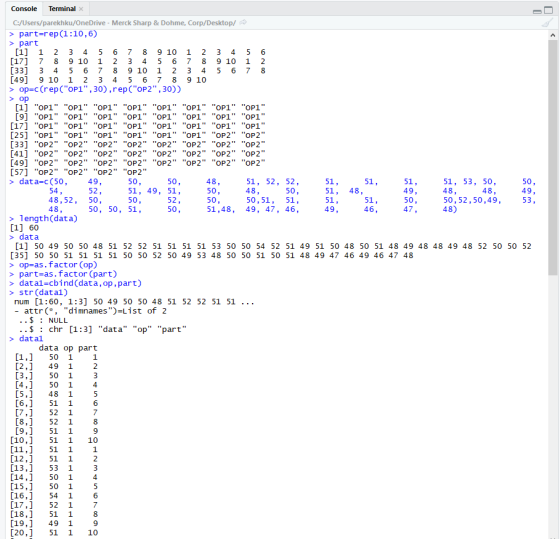Image resolution: width=560 pixels, height=539 pixels.
Task: Click the 'data op part' column header line
Action: [x=68, y=348]
